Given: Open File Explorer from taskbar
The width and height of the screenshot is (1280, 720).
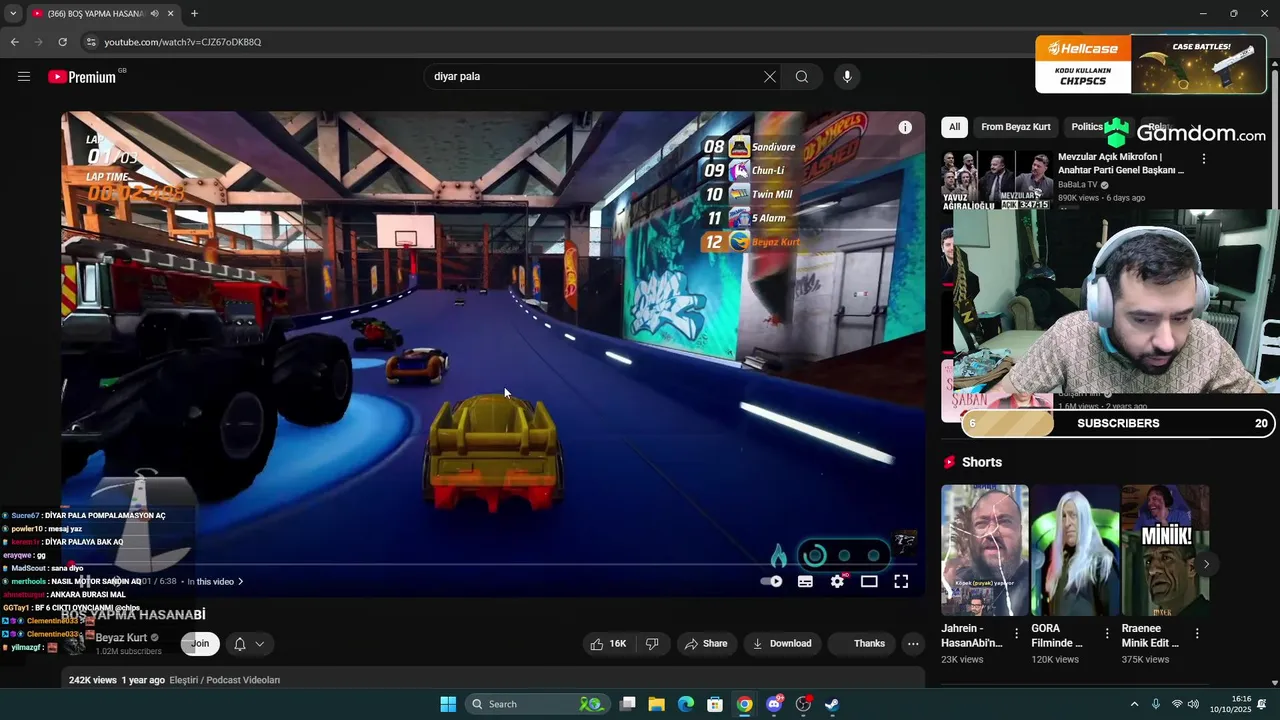Looking at the screenshot, I should pyautogui.click(x=657, y=704).
